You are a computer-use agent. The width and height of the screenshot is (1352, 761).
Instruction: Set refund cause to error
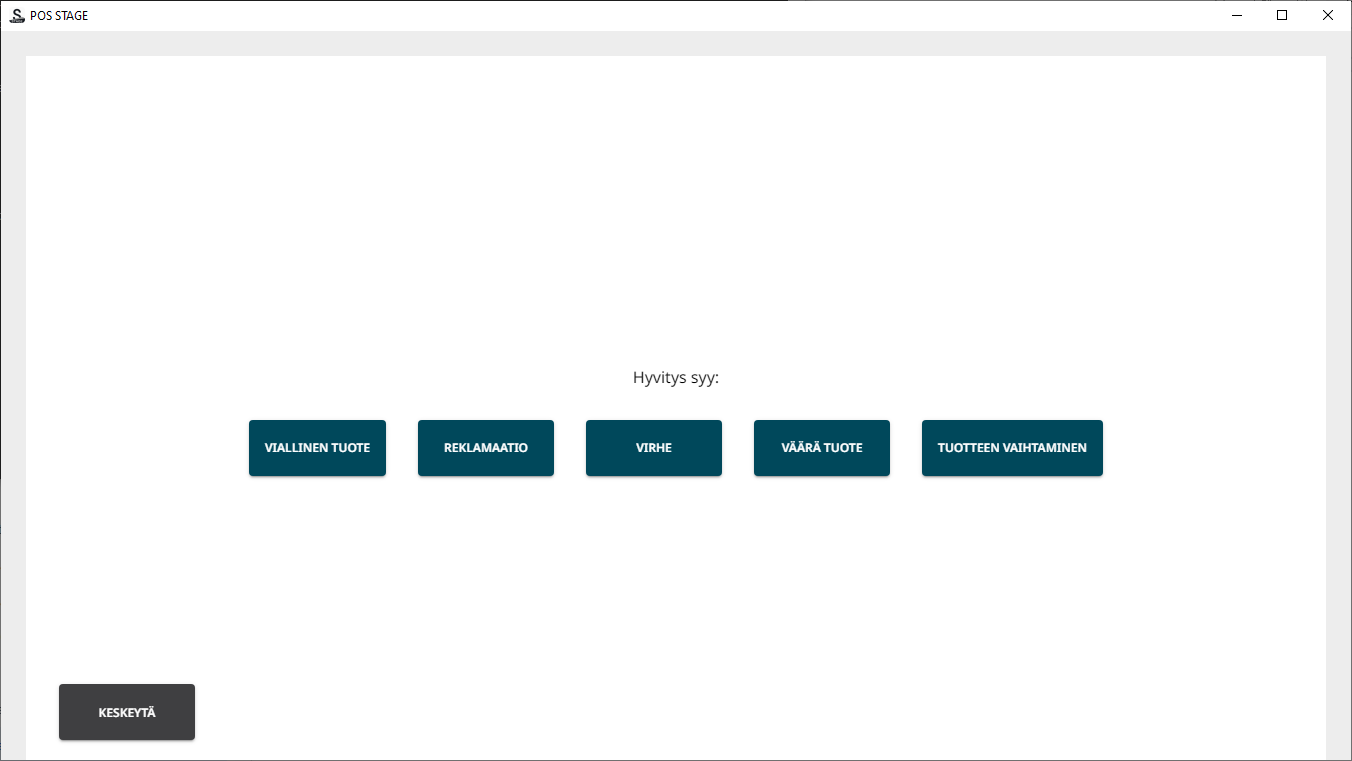tap(653, 448)
